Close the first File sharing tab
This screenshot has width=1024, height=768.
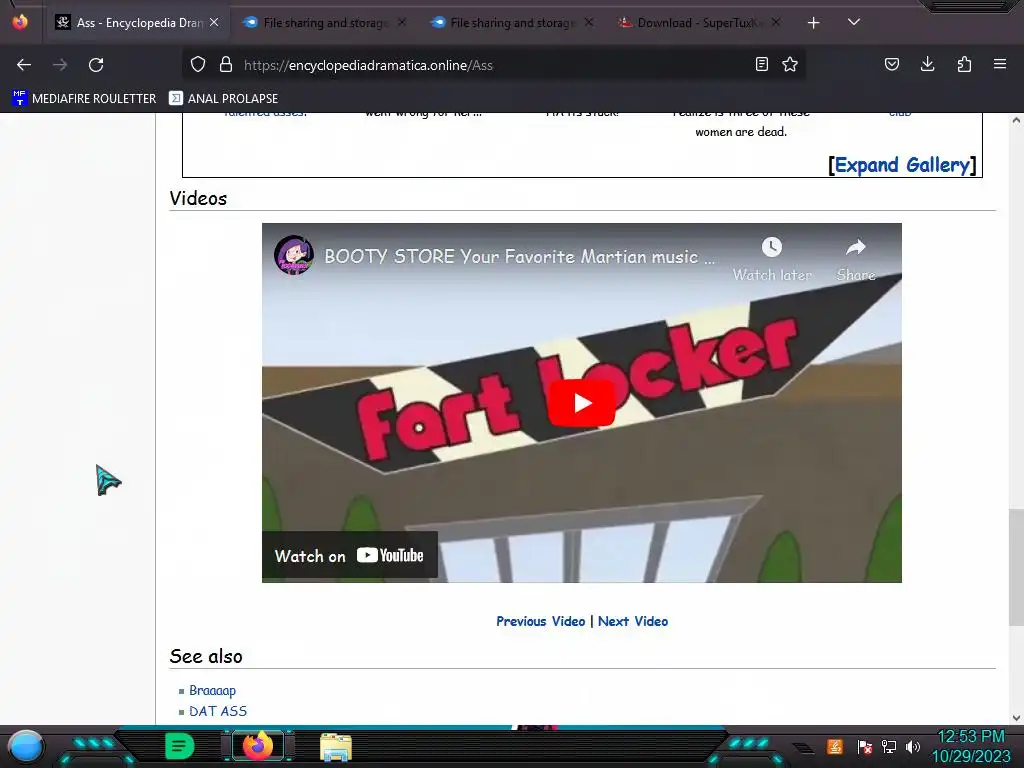[402, 22]
